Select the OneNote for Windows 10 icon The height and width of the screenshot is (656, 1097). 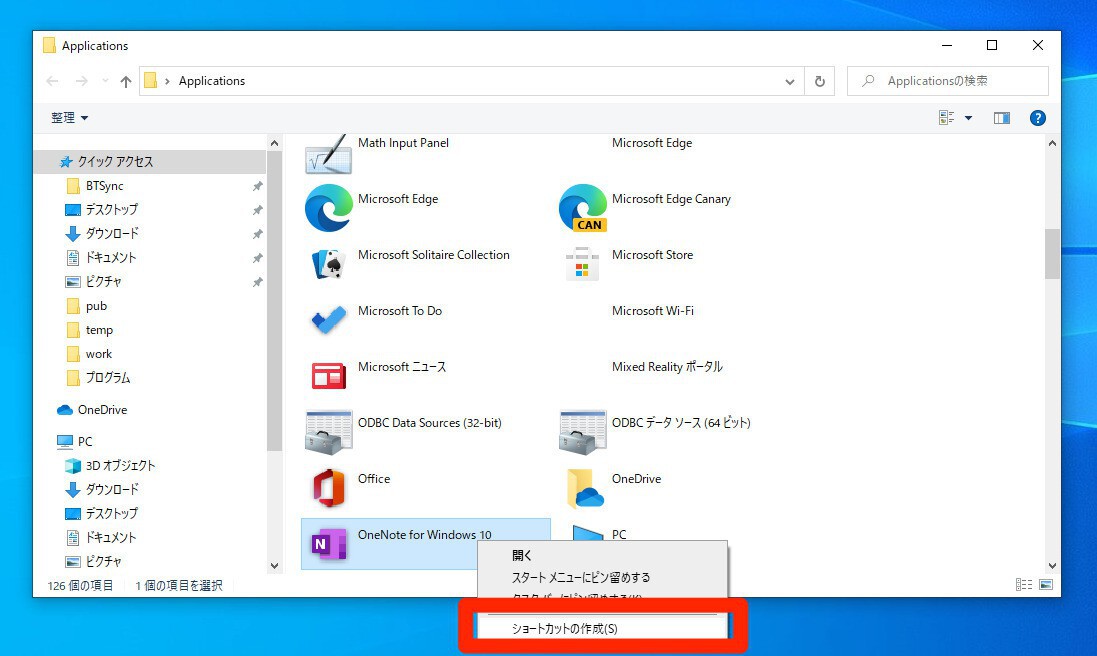click(x=328, y=543)
